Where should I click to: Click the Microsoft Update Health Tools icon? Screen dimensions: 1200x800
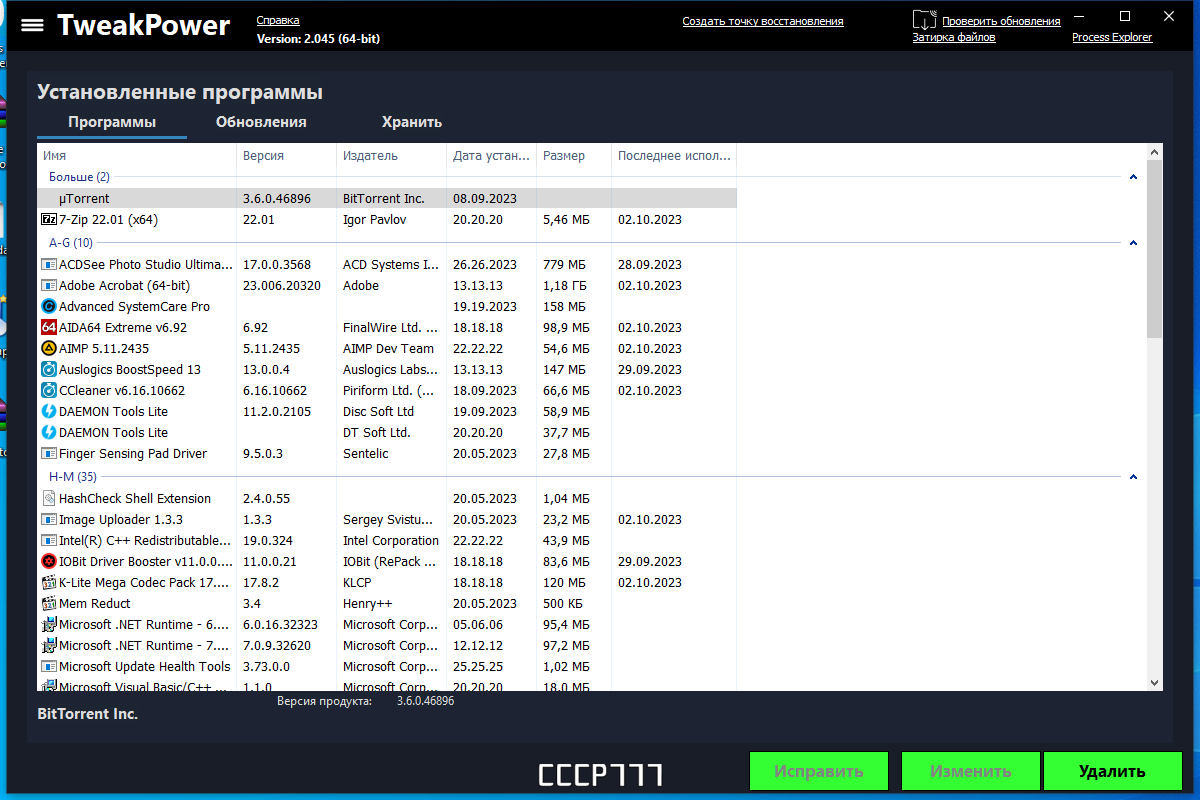pyautogui.click(x=49, y=667)
